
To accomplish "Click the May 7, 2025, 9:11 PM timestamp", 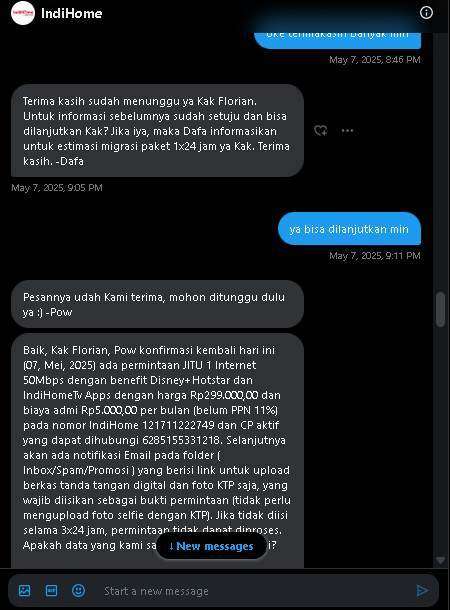I will pyautogui.click(x=375, y=256).
